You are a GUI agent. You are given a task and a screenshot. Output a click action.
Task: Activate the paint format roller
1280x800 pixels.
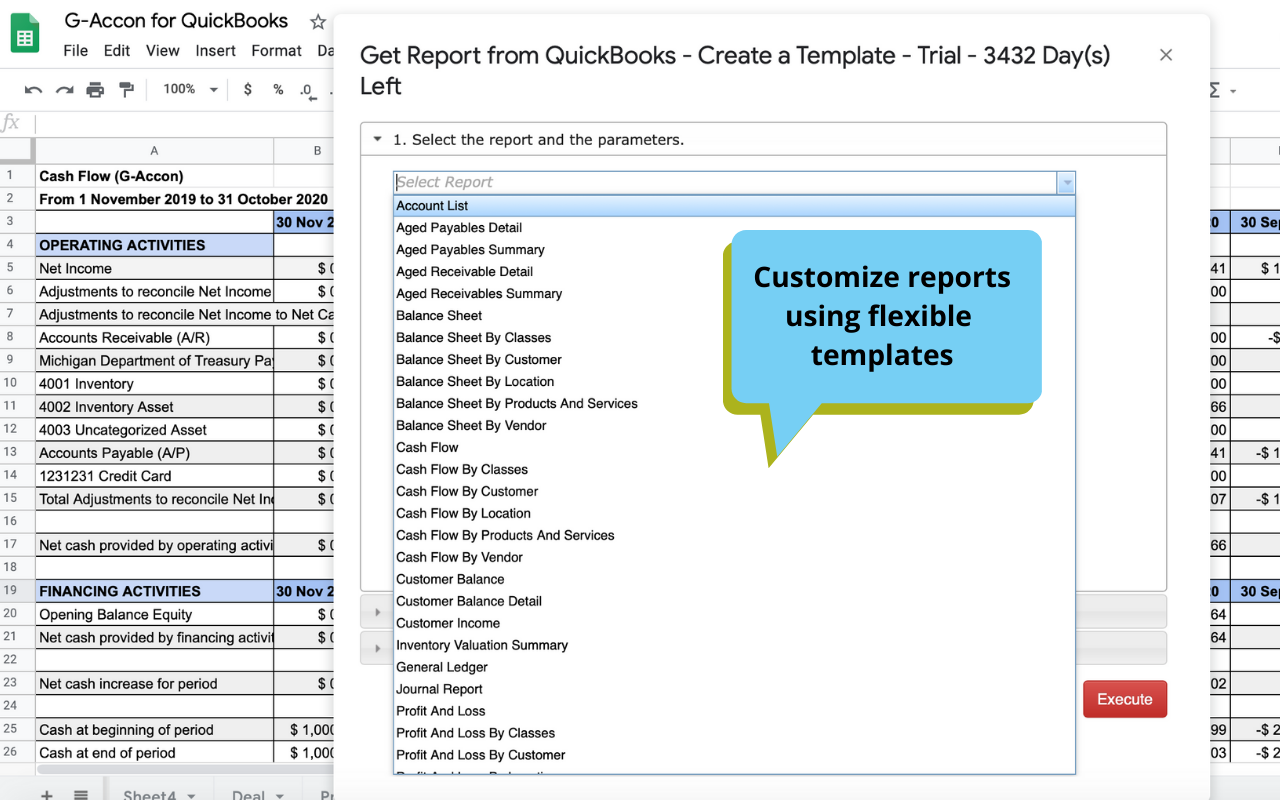coord(126,90)
